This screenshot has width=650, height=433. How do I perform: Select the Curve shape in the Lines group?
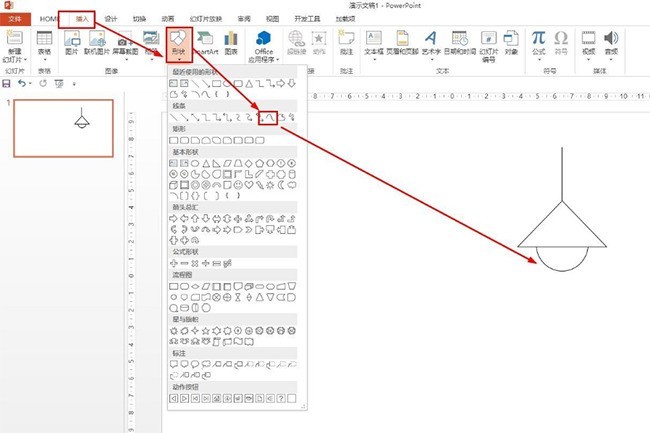(x=270, y=118)
